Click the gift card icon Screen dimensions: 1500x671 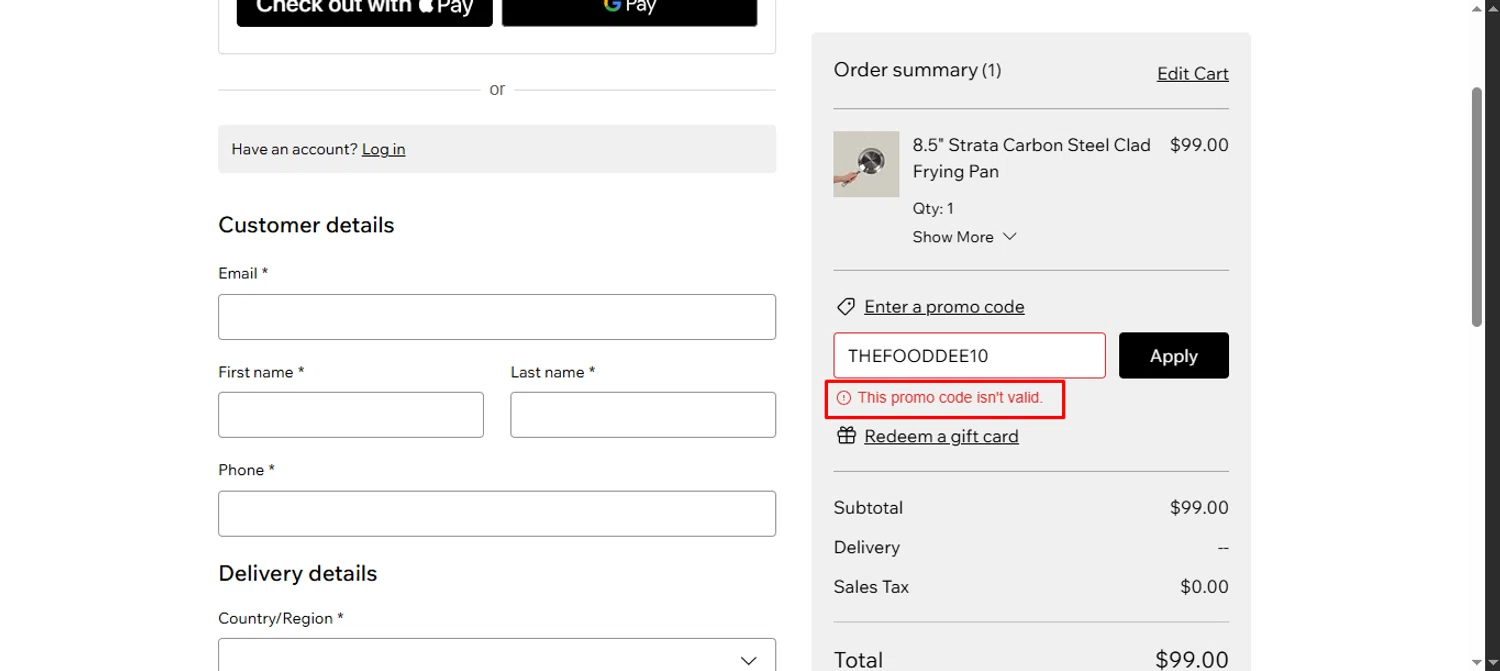pyautogui.click(x=846, y=436)
